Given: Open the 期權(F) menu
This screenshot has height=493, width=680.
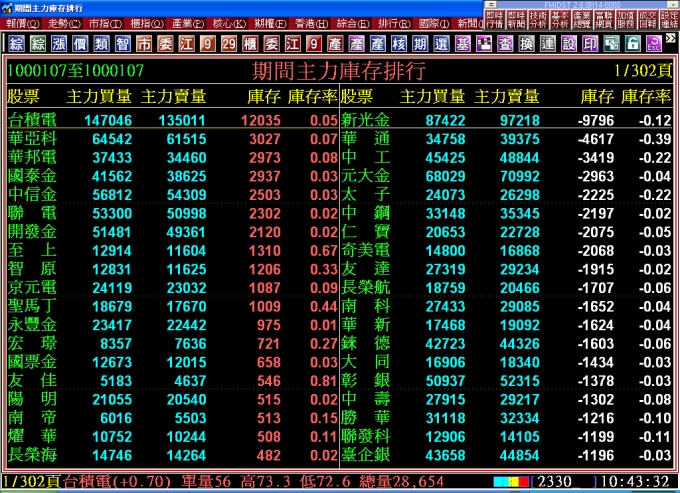Looking at the screenshot, I should 270,23.
